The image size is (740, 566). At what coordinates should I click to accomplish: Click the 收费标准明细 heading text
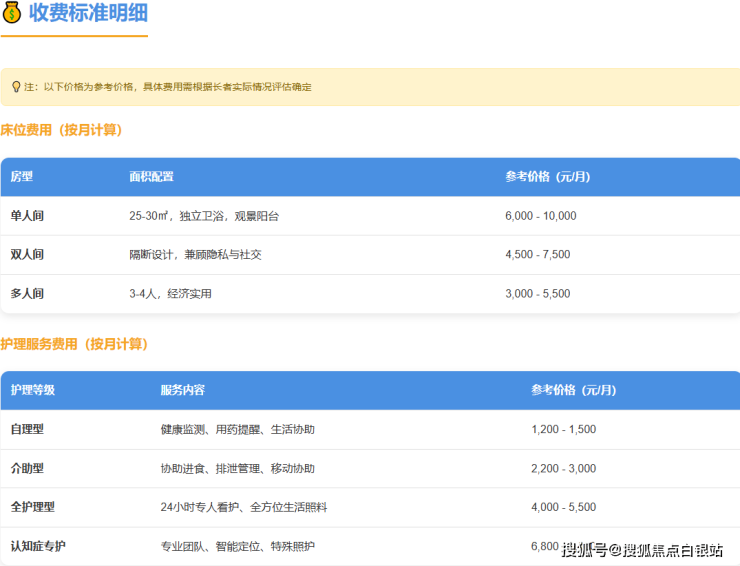pyautogui.click(x=90, y=14)
